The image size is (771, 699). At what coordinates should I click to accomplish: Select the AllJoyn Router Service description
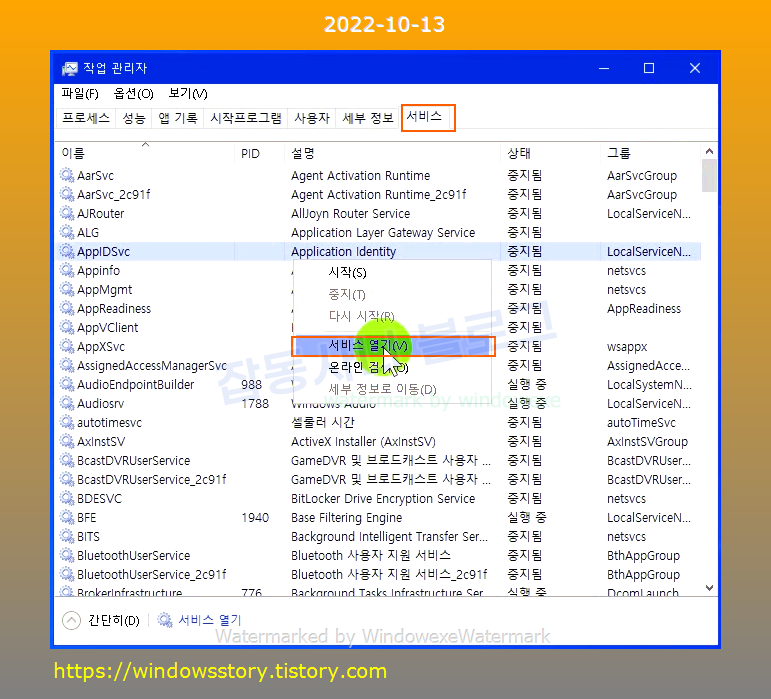click(x=351, y=213)
